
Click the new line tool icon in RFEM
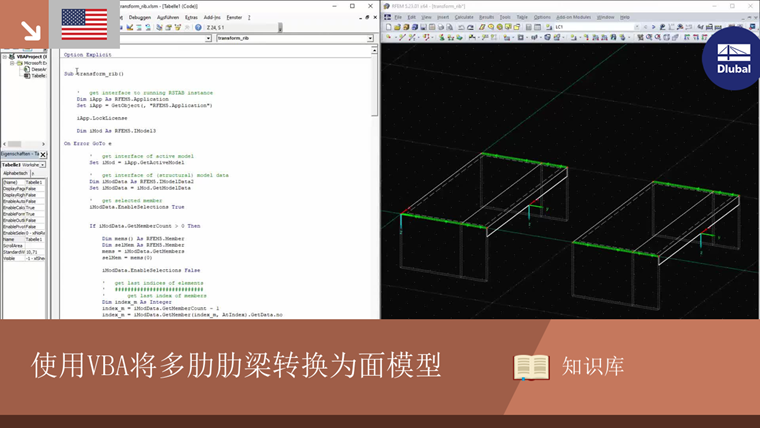coord(402,37)
